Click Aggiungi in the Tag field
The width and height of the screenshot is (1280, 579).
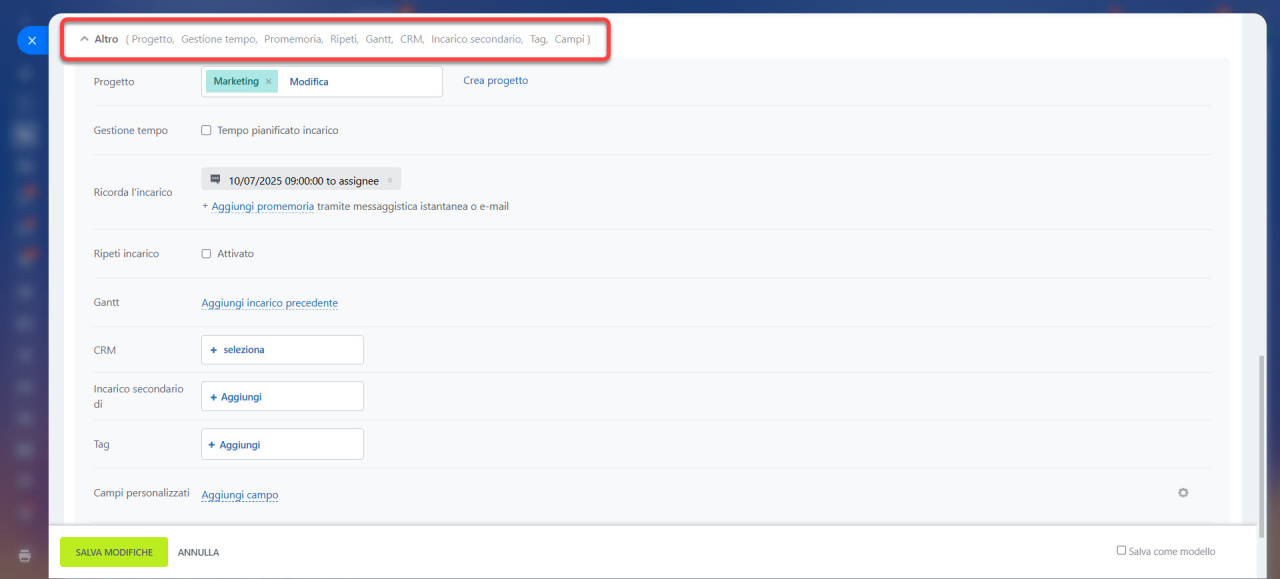[x=282, y=445]
